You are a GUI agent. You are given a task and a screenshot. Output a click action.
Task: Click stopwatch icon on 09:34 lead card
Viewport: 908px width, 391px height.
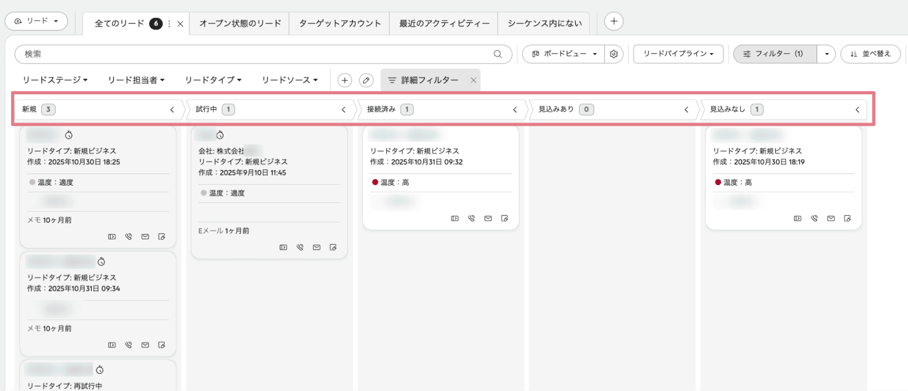[x=101, y=262]
